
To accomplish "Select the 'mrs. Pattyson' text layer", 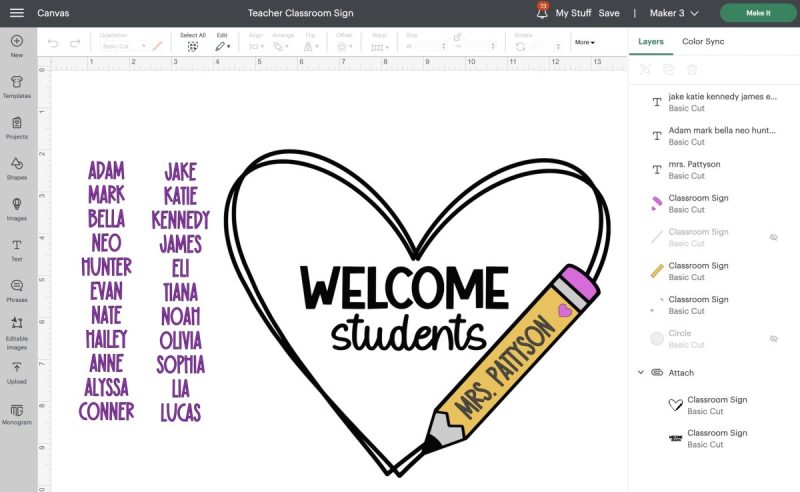I will (714, 169).
